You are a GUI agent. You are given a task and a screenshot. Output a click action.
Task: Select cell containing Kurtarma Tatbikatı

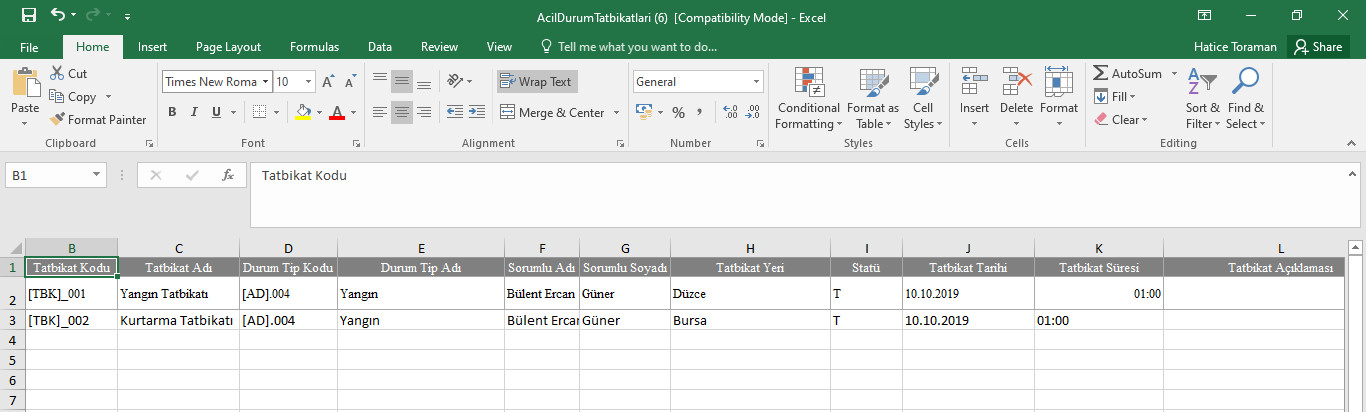177,320
